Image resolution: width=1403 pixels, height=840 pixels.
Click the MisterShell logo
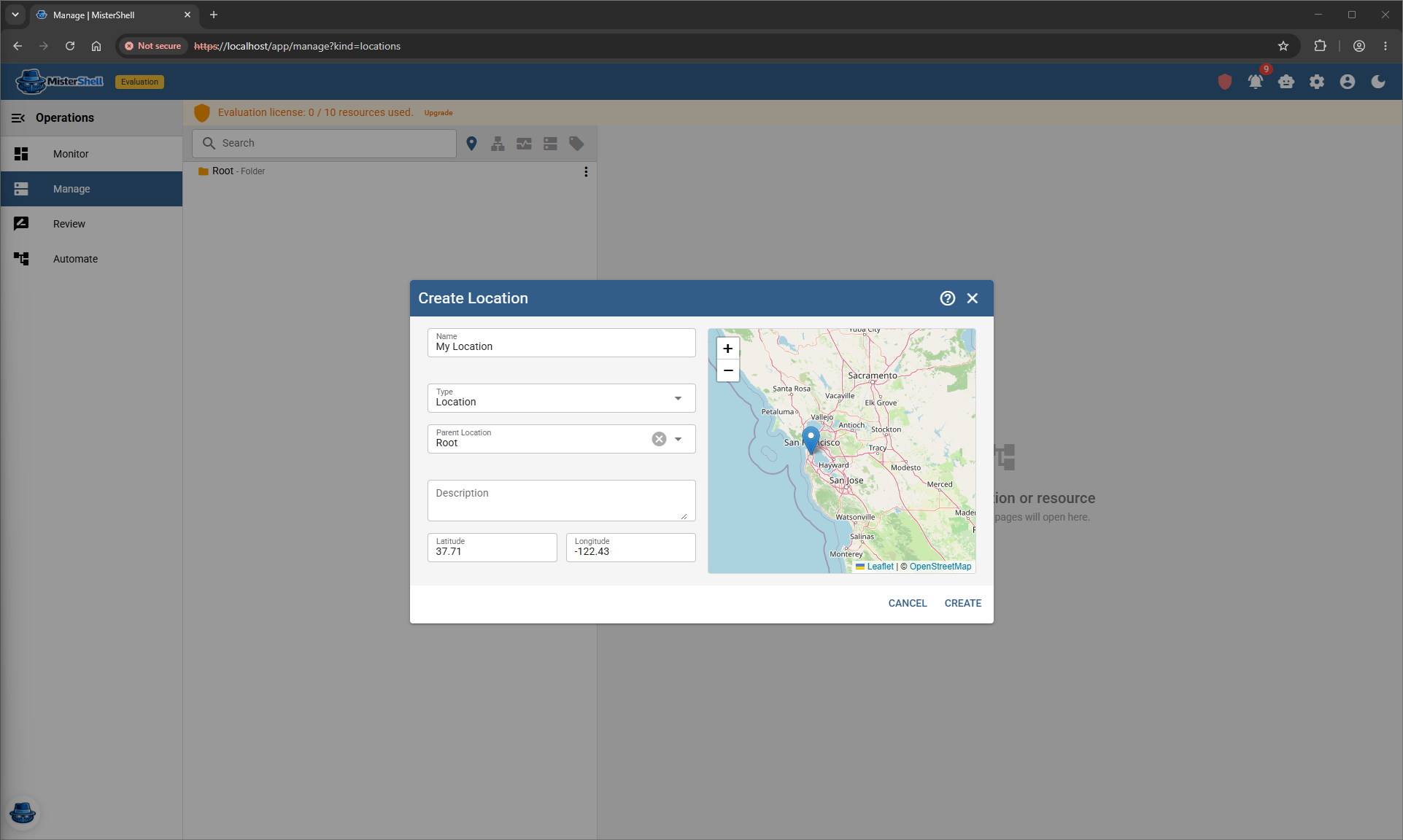pyautogui.click(x=60, y=82)
